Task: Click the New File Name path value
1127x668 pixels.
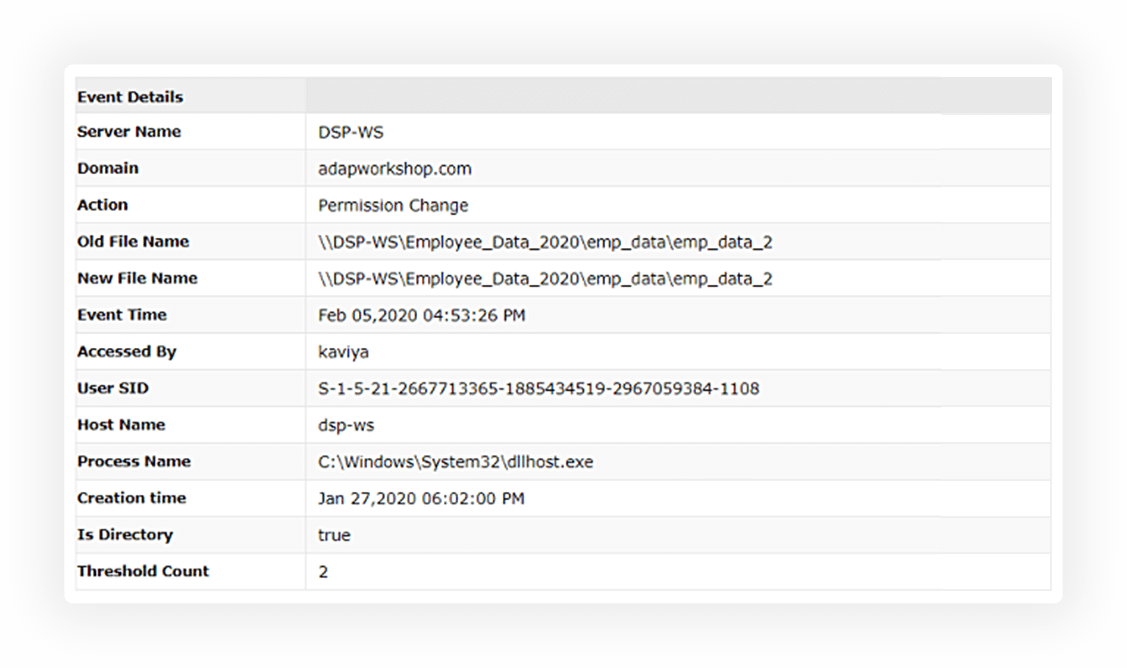Action: 545,279
